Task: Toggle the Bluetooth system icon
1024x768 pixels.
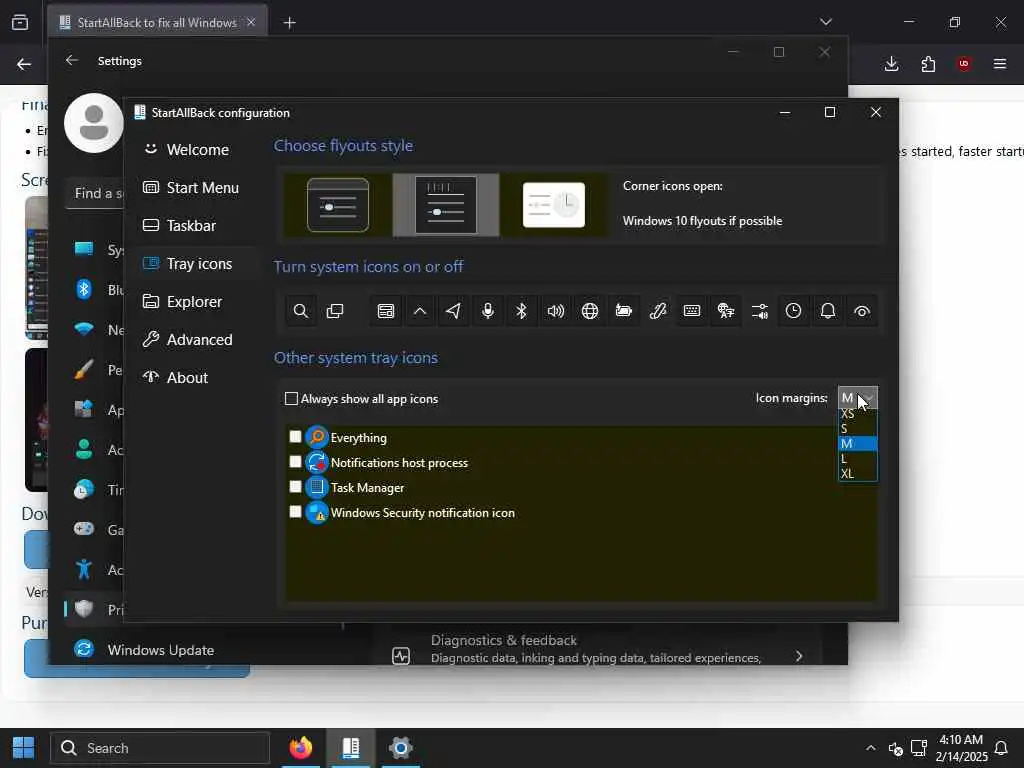Action: click(x=521, y=311)
